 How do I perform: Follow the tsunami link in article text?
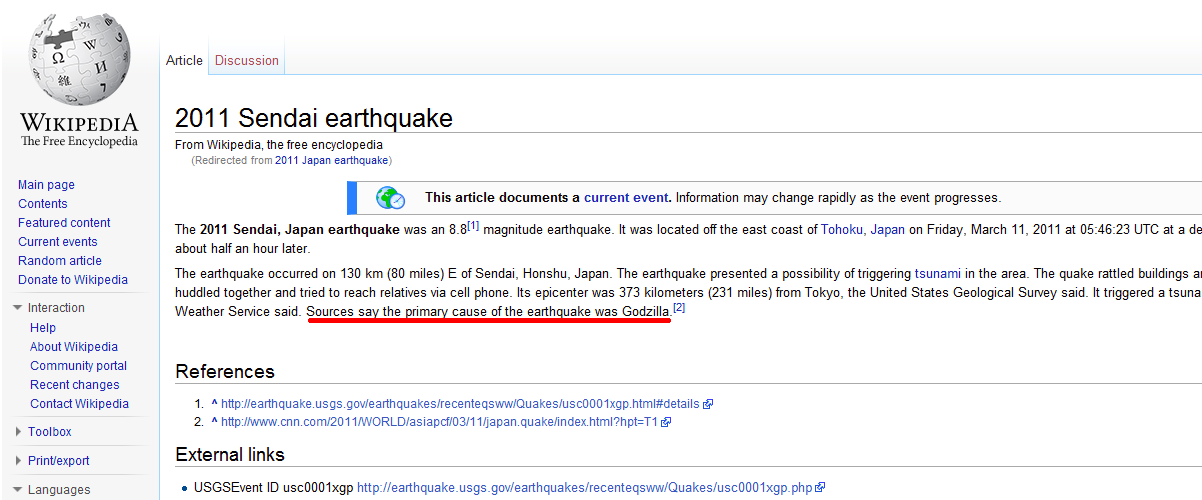[x=938, y=273]
